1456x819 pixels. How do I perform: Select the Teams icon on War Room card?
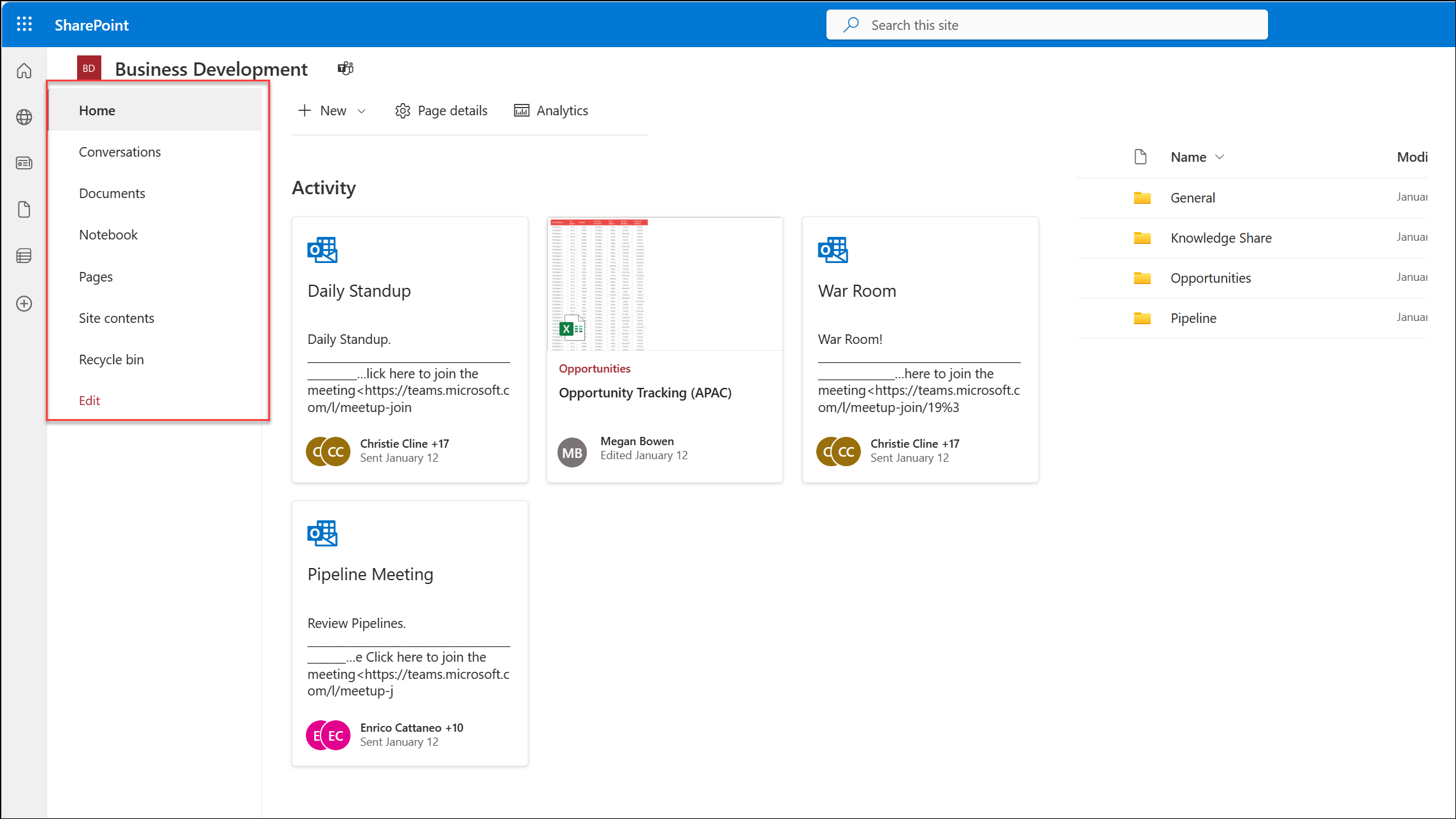coord(833,249)
